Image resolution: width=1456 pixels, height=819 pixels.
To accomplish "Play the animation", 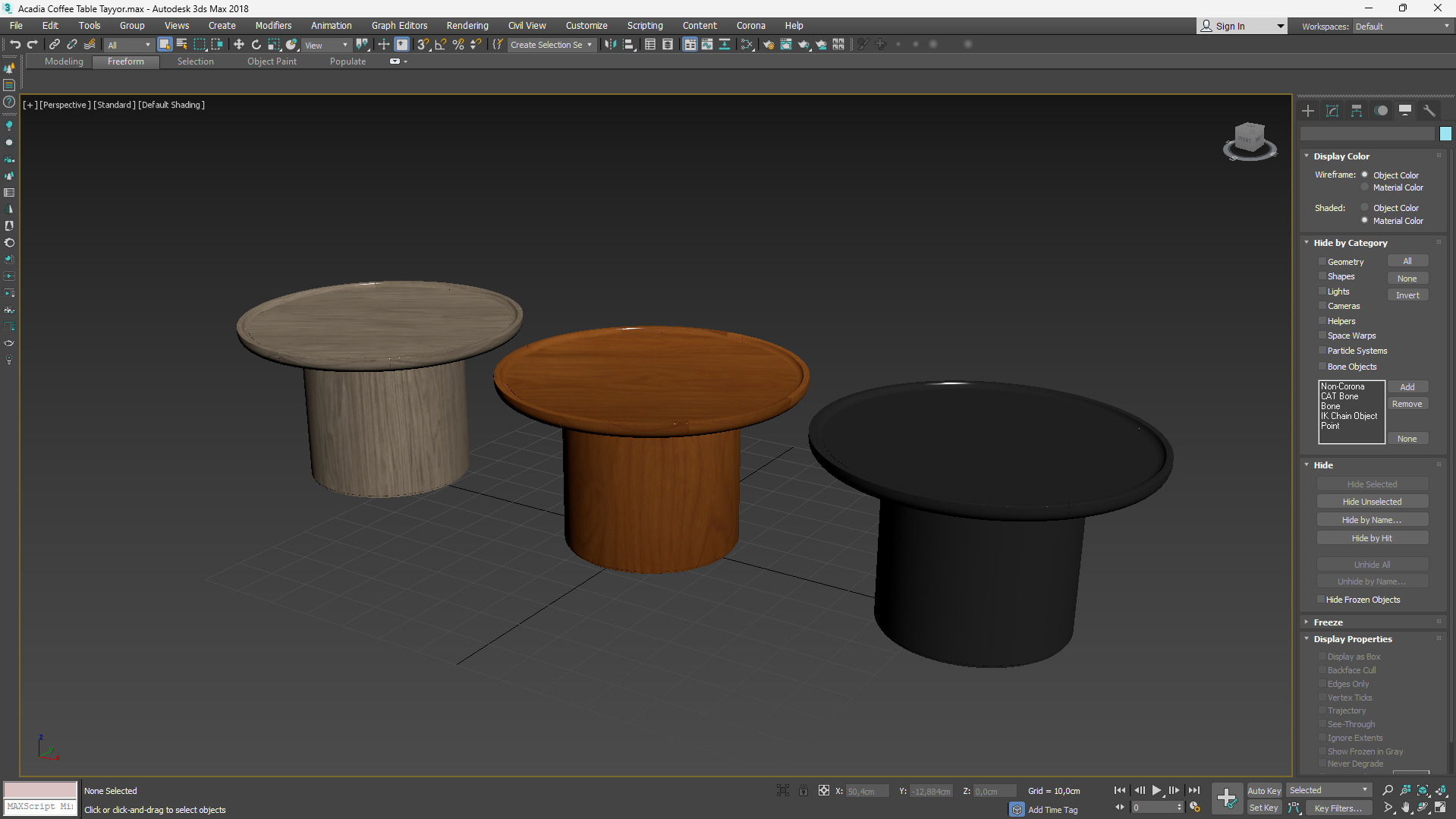I will (1156, 791).
